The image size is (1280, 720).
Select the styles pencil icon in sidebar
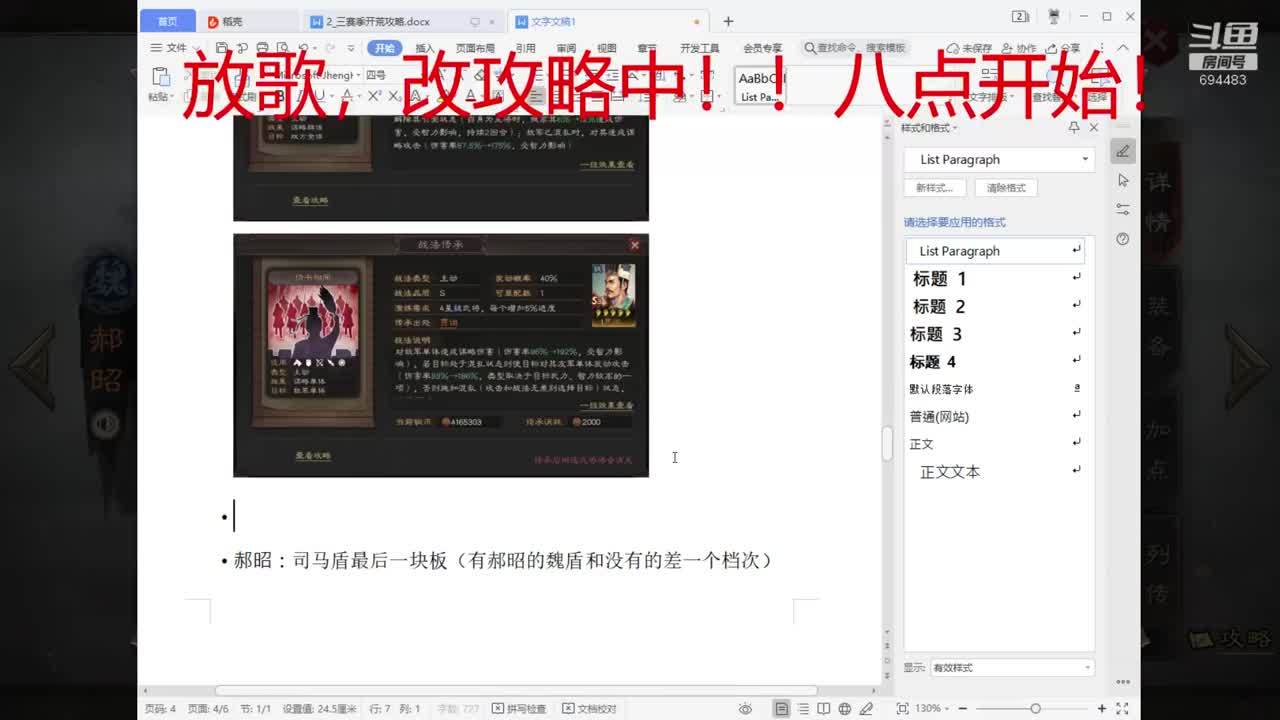pyautogui.click(x=1123, y=151)
